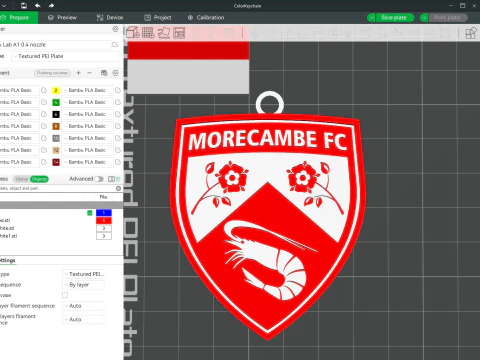Edit the A1 0.4 nozzle printer preset

click(x=115, y=44)
